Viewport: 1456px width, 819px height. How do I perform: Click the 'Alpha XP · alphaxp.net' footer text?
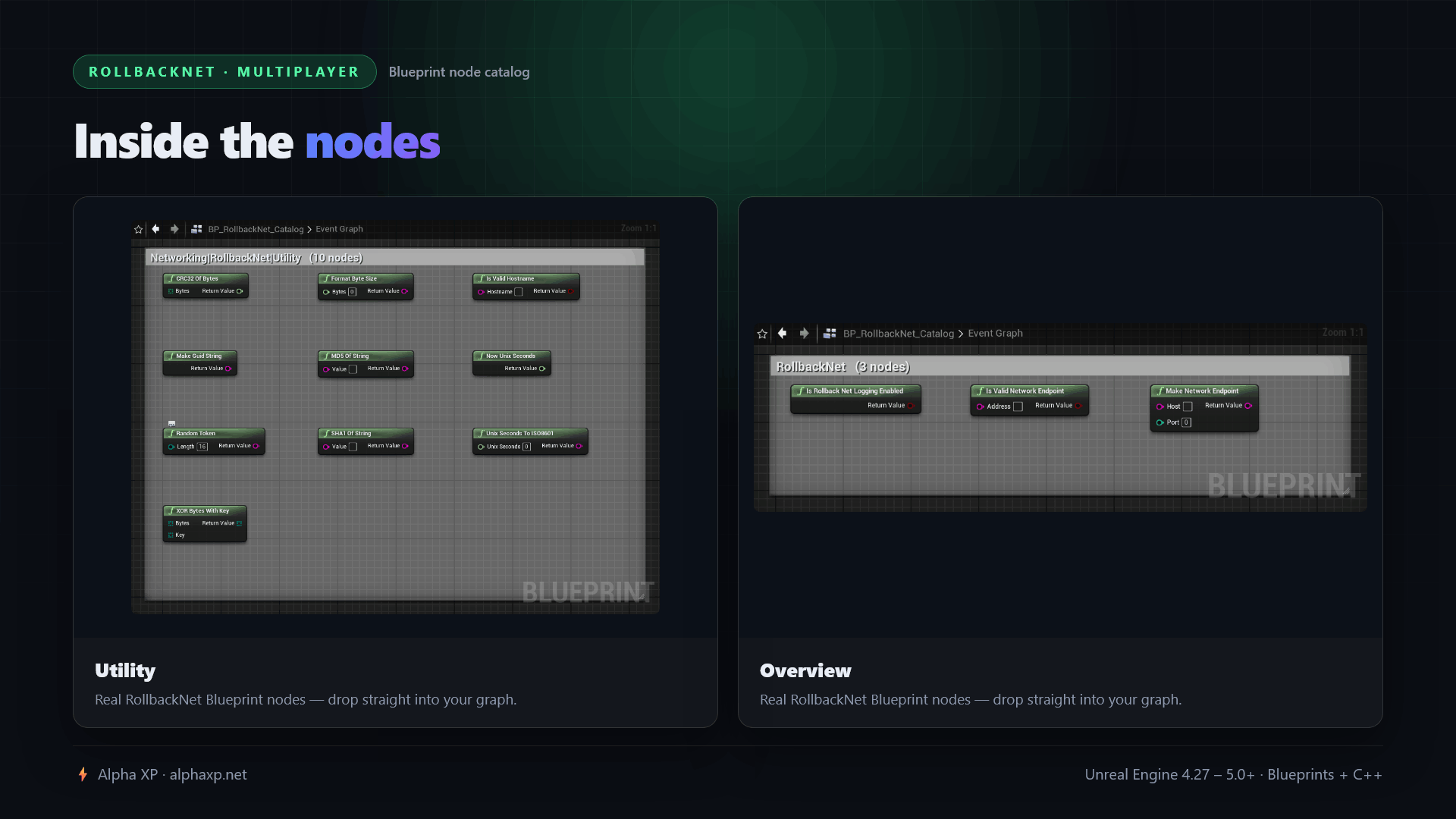pyautogui.click(x=172, y=774)
